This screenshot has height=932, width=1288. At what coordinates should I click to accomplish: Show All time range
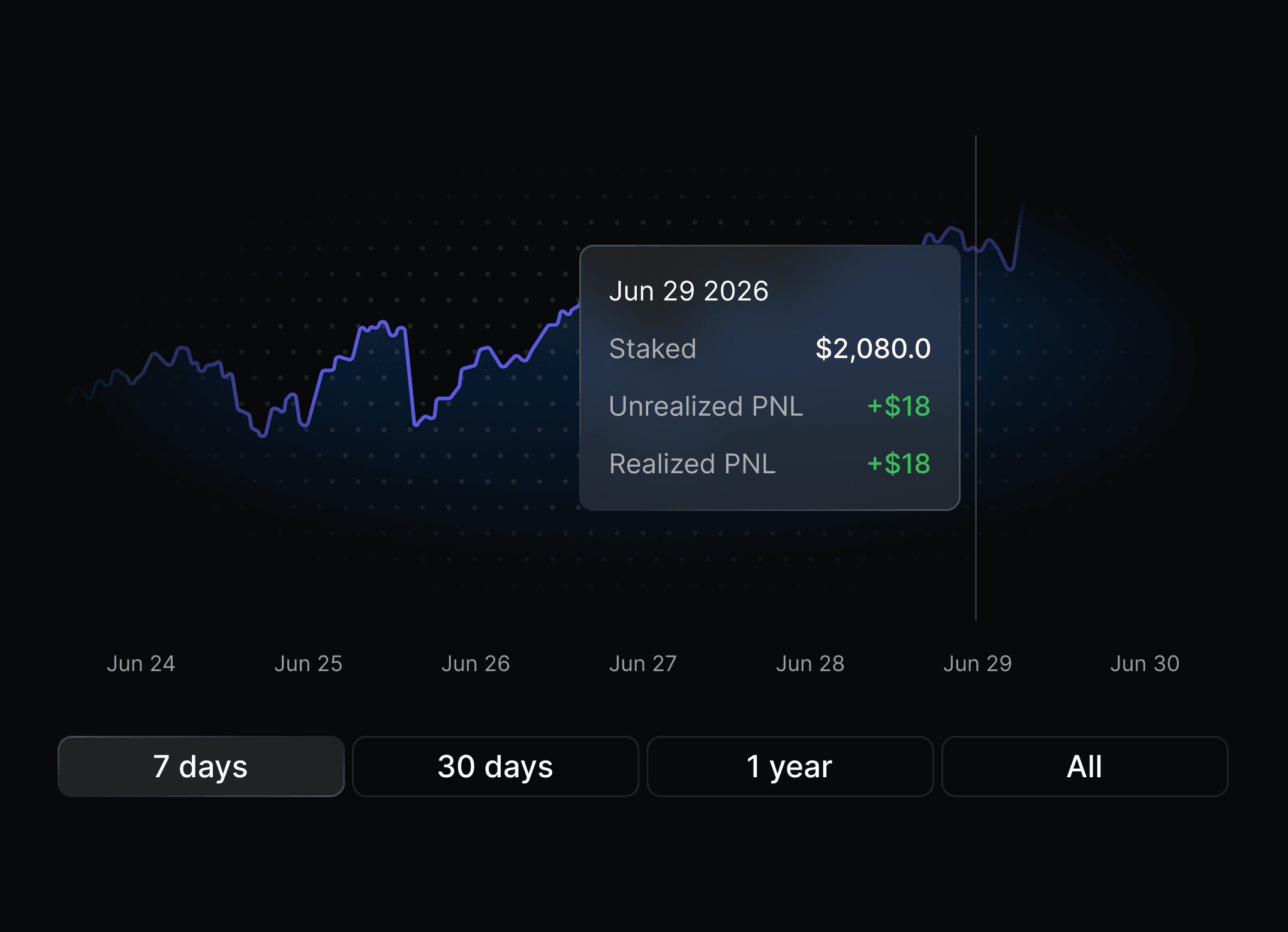(1084, 766)
